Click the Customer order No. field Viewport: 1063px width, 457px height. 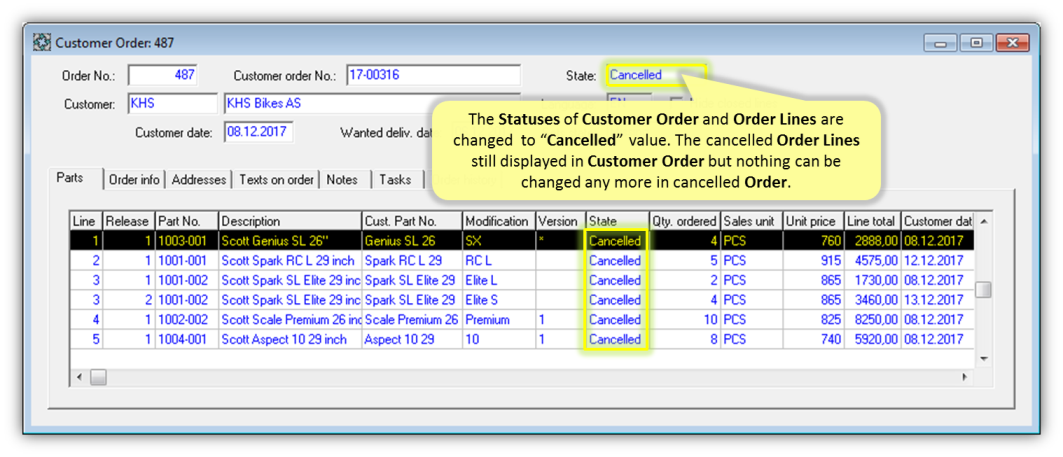click(x=432, y=76)
